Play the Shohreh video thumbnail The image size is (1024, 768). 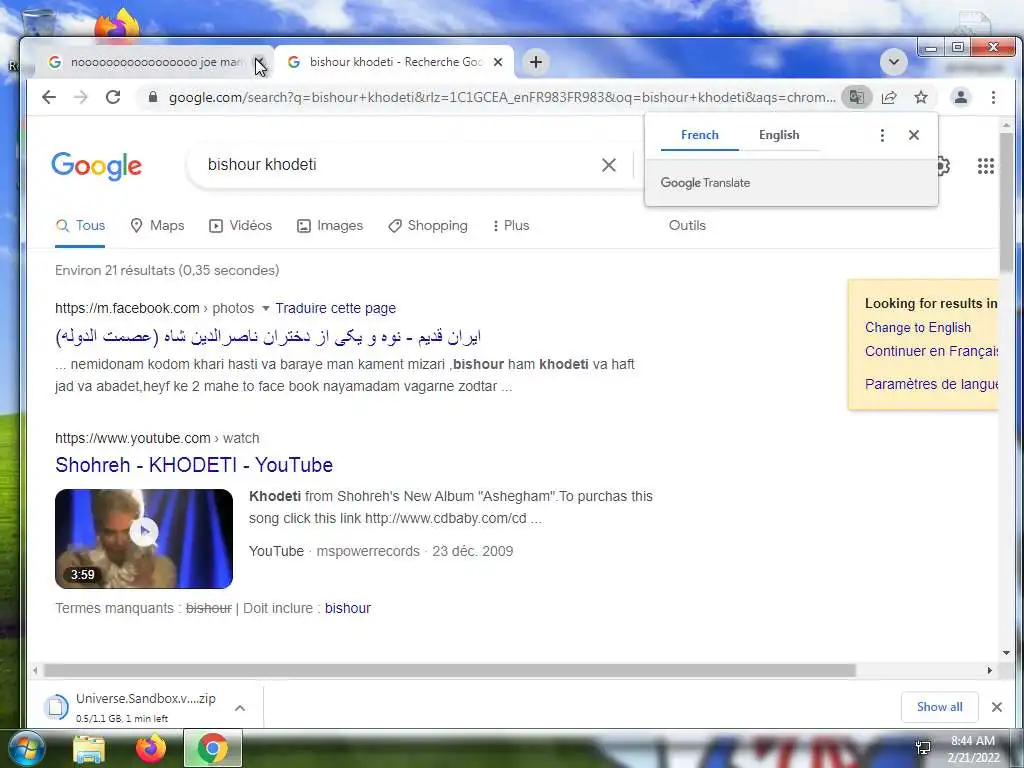tap(144, 539)
